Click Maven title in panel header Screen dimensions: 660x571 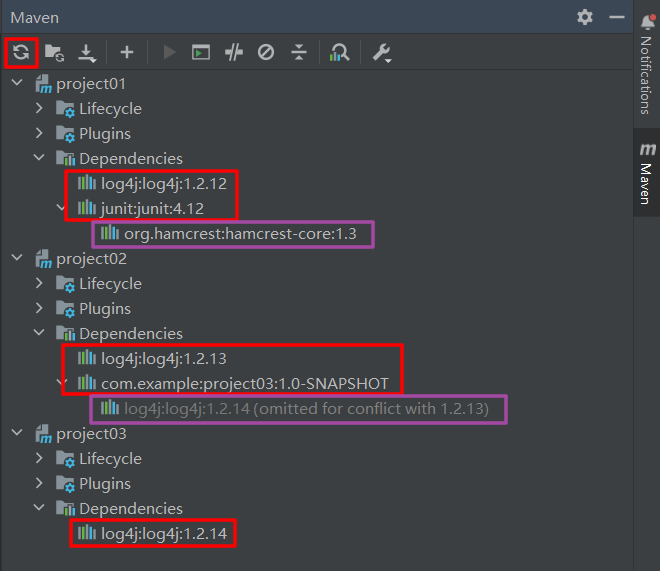click(x=35, y=18)
